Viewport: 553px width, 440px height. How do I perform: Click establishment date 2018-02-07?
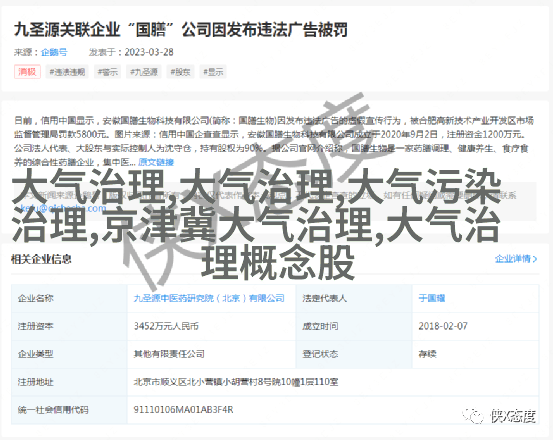tap(443, 326)
